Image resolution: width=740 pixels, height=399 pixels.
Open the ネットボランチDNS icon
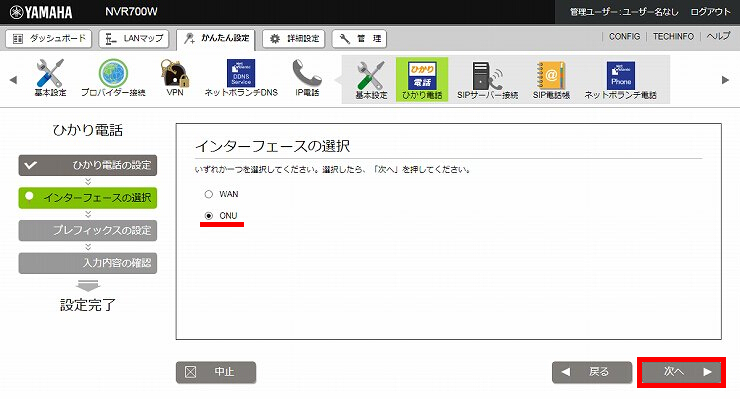(241, 78)
